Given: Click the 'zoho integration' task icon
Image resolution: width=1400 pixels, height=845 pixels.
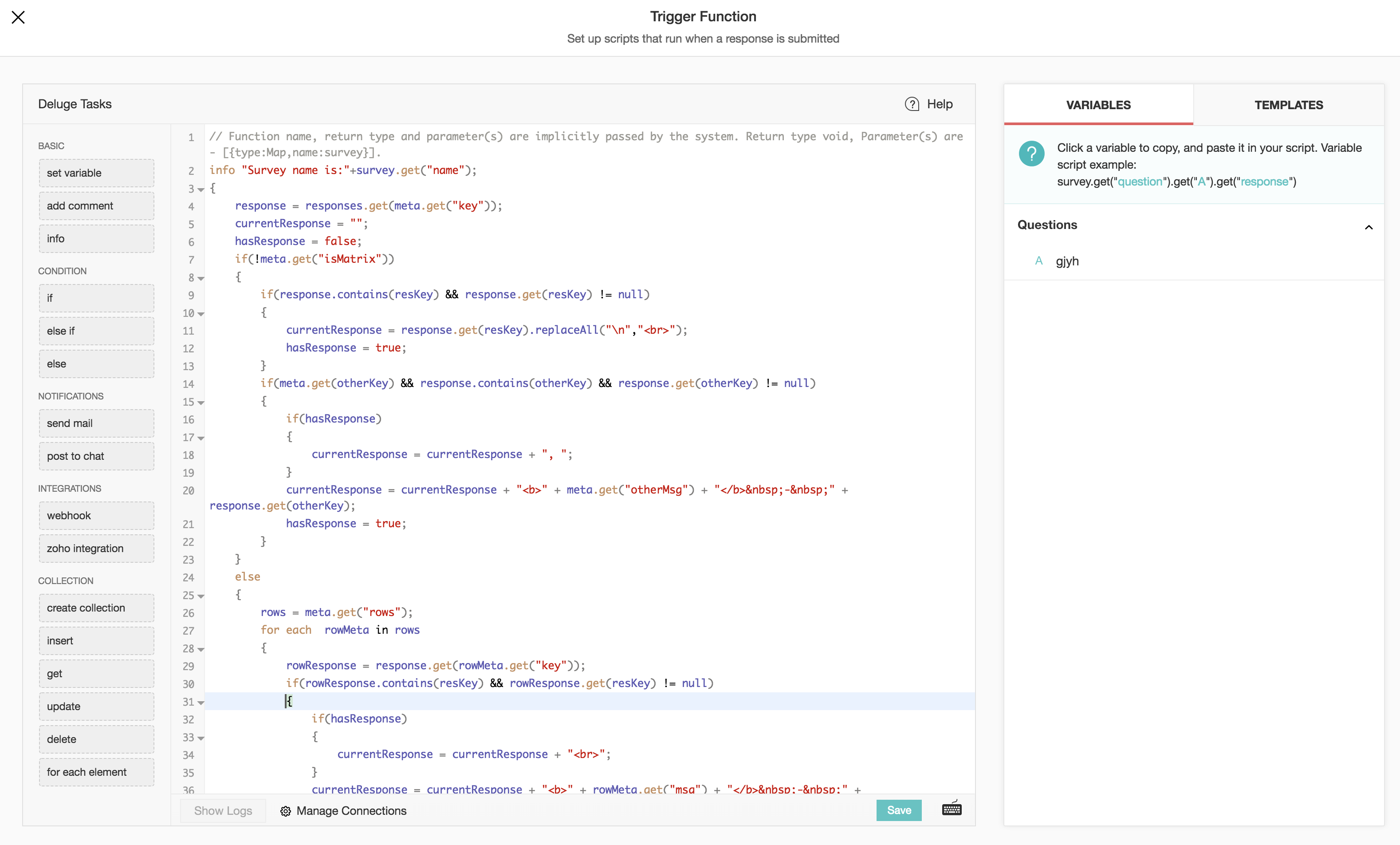Looking at the screenshot, I should [85, 548].
